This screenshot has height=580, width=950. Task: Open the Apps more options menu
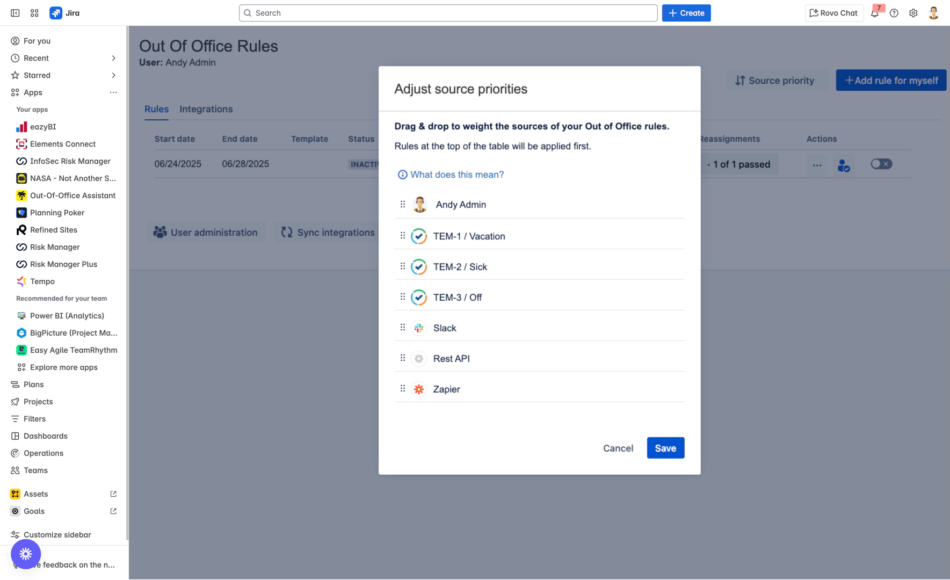[113, 92]
